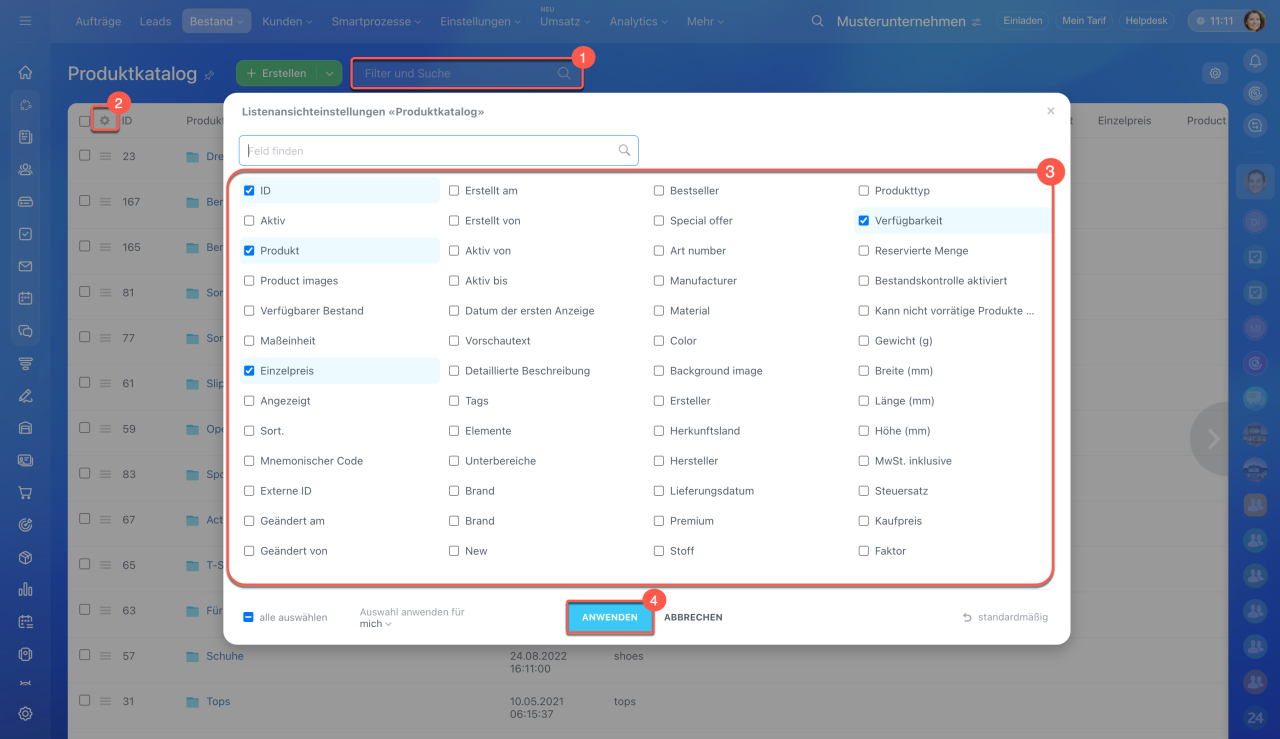
Task: Uncheck the Verfügbarkeit checkbox
Action: click(864, 221)
